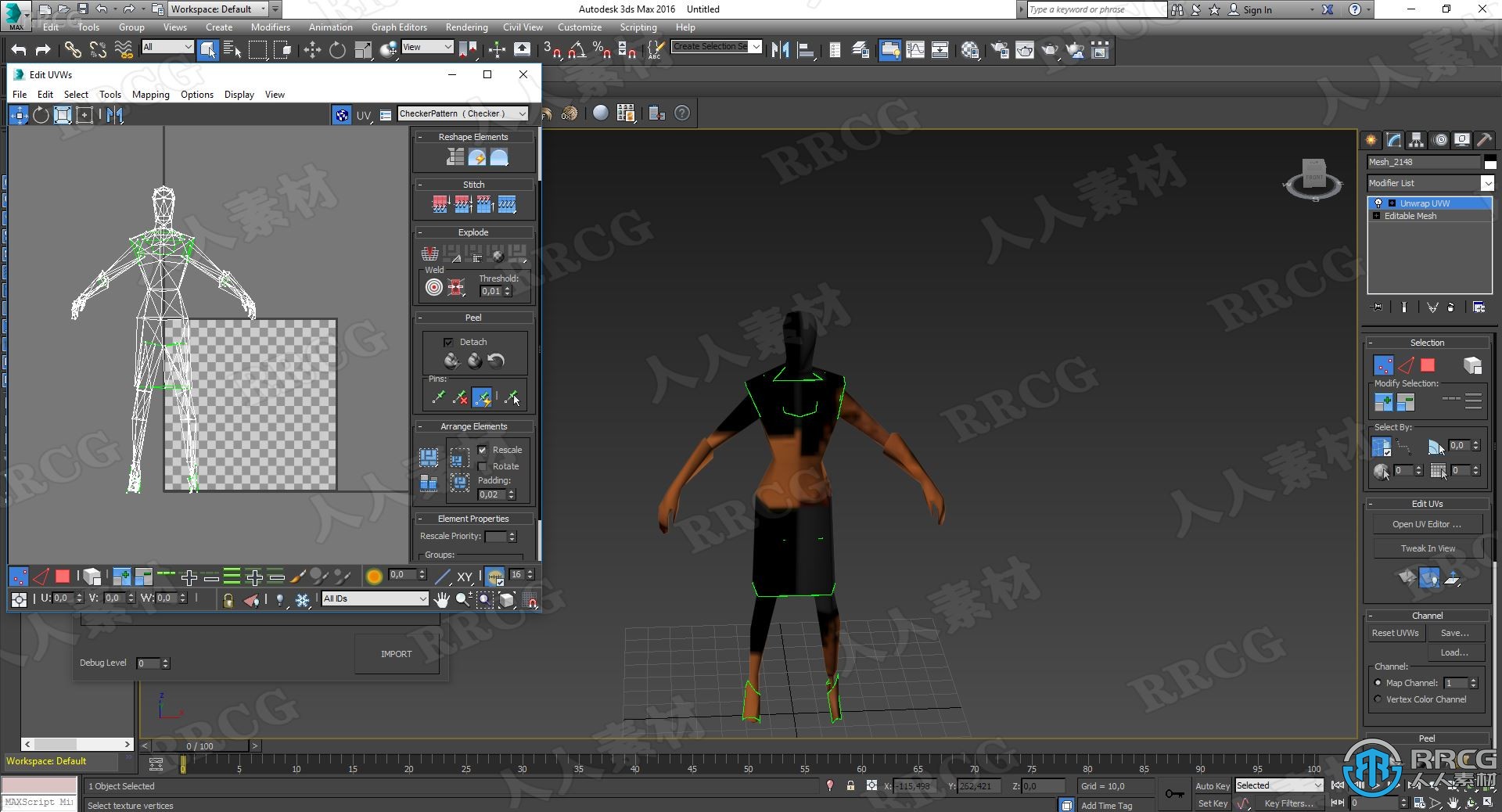Expand the Unwrap UVW modifier plus
The image size is (1502, 812).
[1392, 203]
